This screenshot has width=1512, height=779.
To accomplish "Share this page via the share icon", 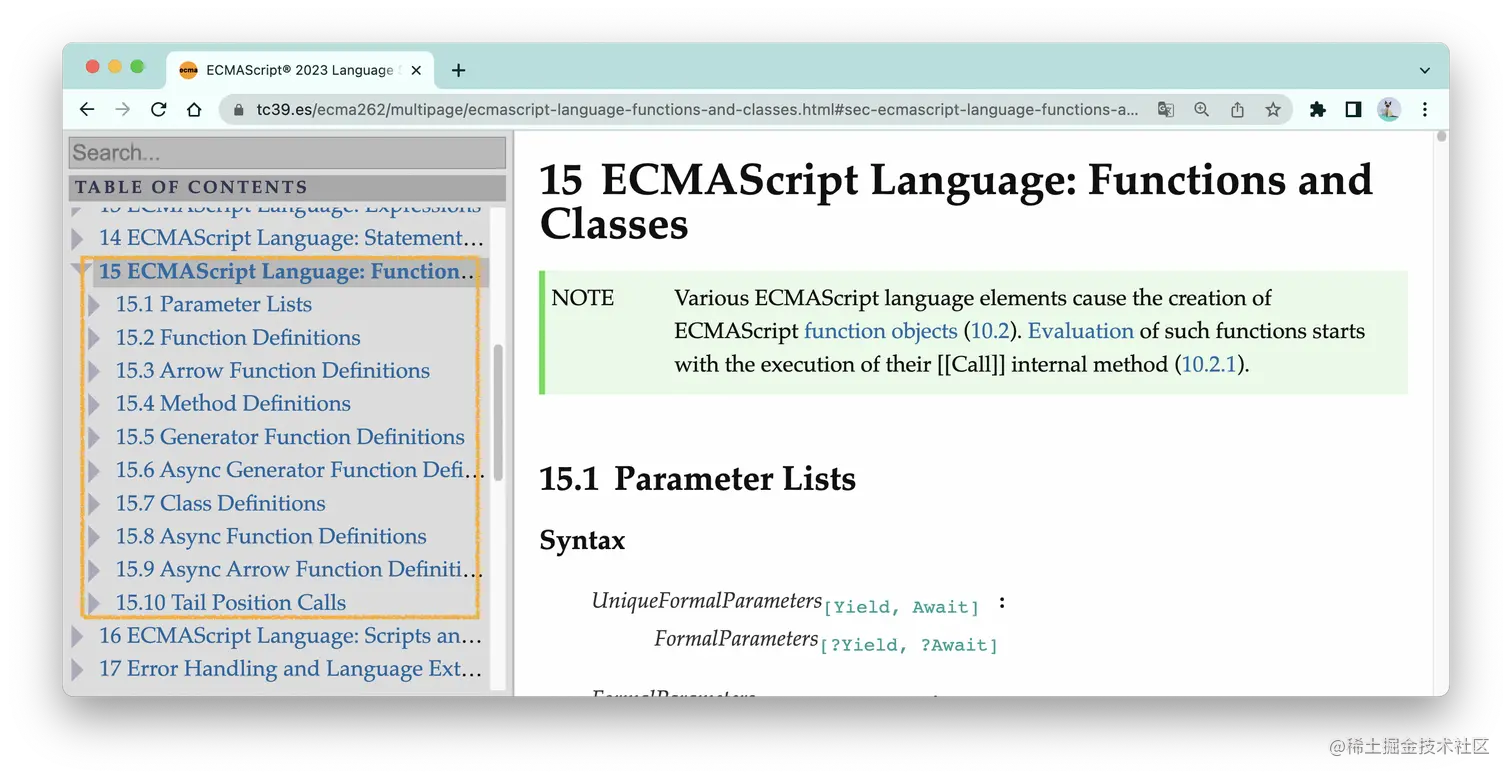I will point(1237,110).
